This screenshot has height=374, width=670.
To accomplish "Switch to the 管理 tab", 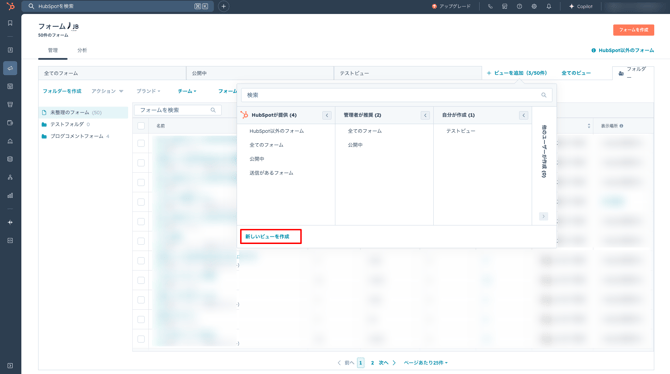I will click(x=53, y=50).
